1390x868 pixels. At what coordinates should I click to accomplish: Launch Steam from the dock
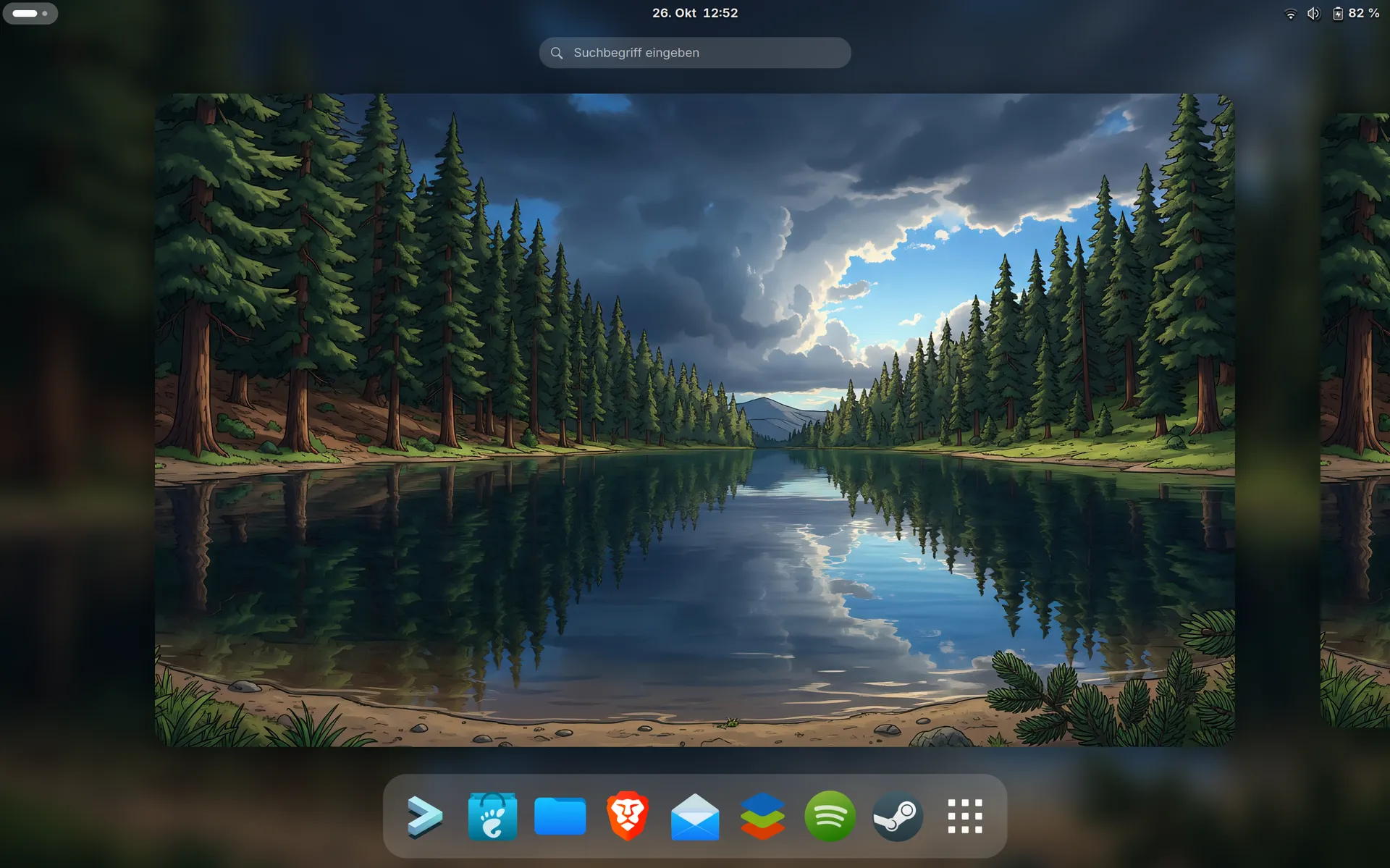tap(898, 817)
